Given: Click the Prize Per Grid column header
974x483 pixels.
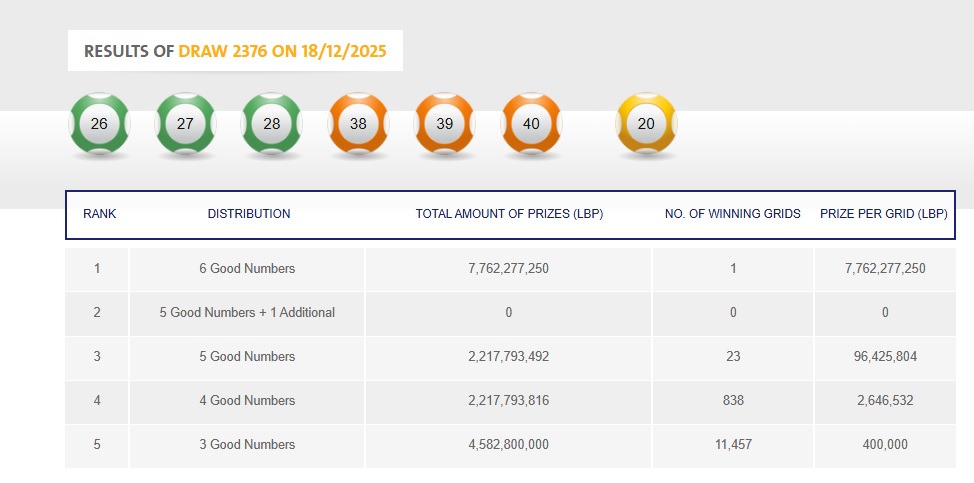Looking at the screenshot, I should 883,214.
